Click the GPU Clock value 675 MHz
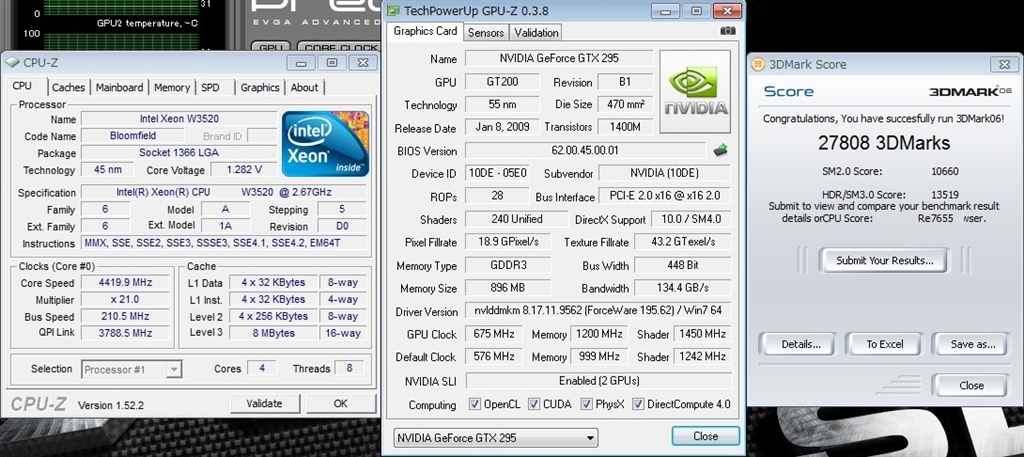Image resolution: width=1024 pixels, height=457 pixels. tap(493, 334)
